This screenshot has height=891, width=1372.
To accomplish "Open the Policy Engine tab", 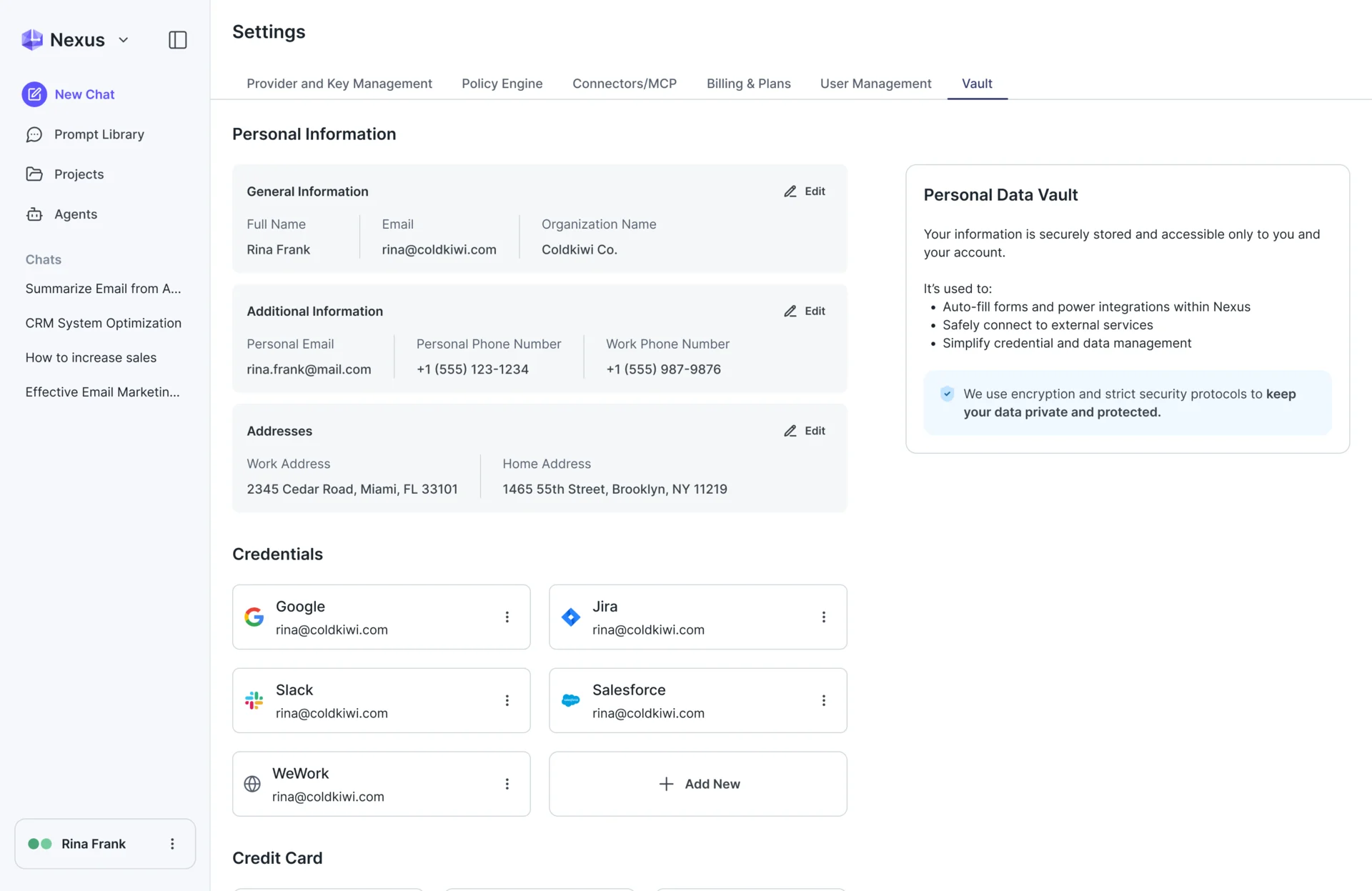I will 502,84.
